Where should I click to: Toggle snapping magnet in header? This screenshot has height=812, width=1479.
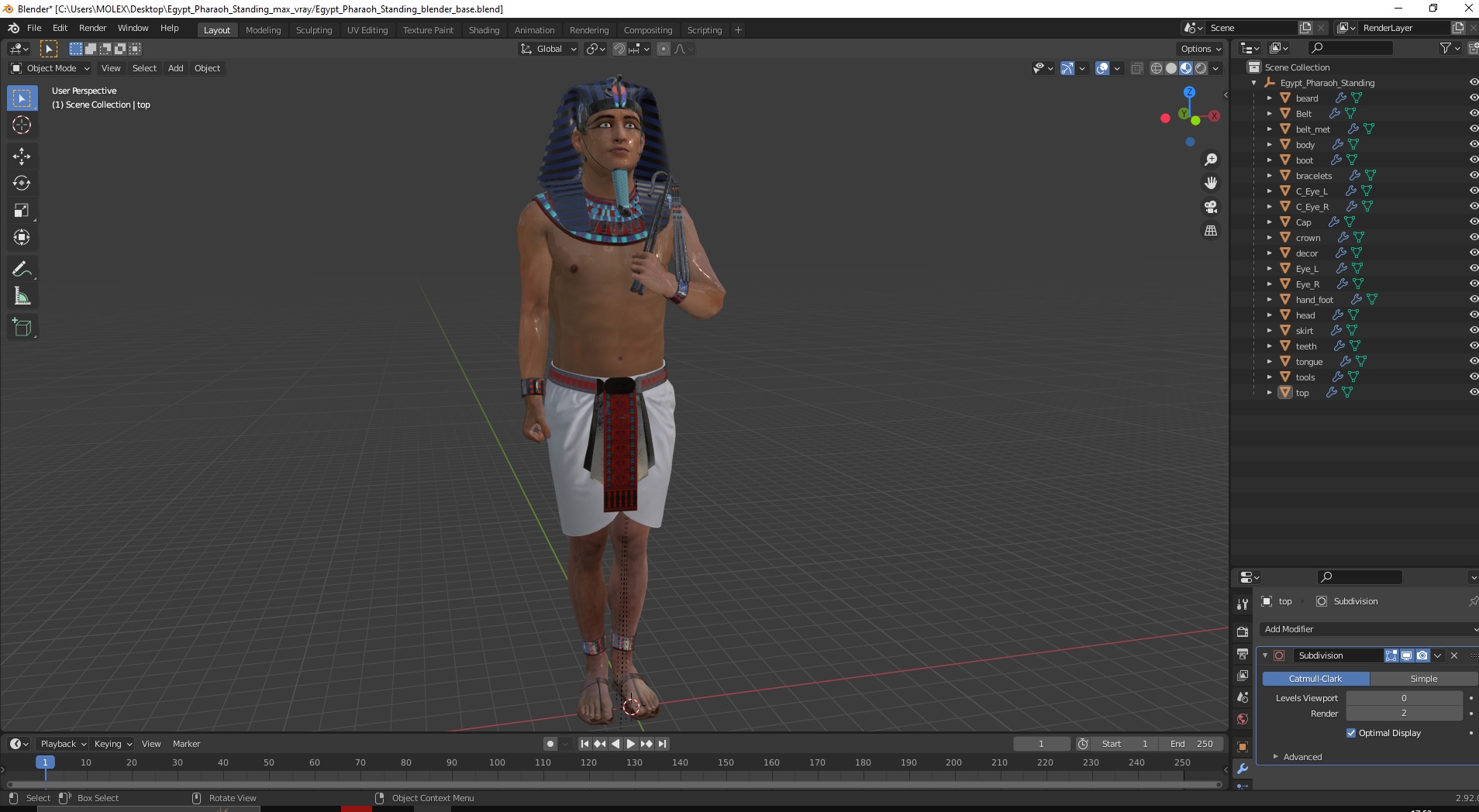[619, 49]
